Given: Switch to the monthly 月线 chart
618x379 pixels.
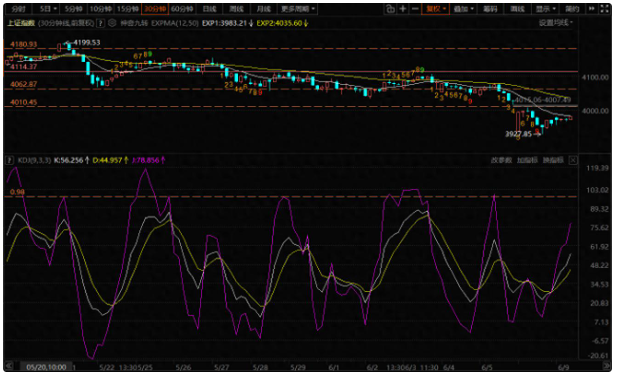Looking at the screenshot, I should coord(264,9).
